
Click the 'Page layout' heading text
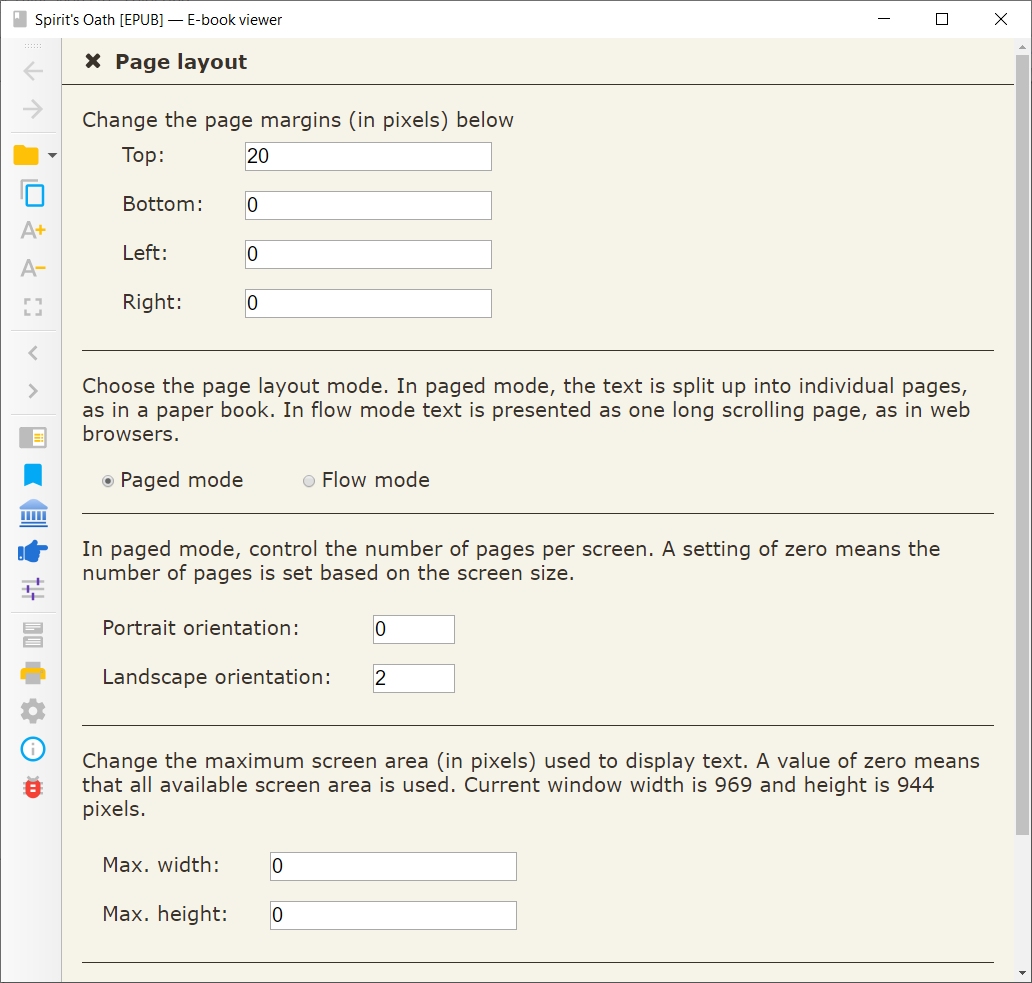coord(181,62)
